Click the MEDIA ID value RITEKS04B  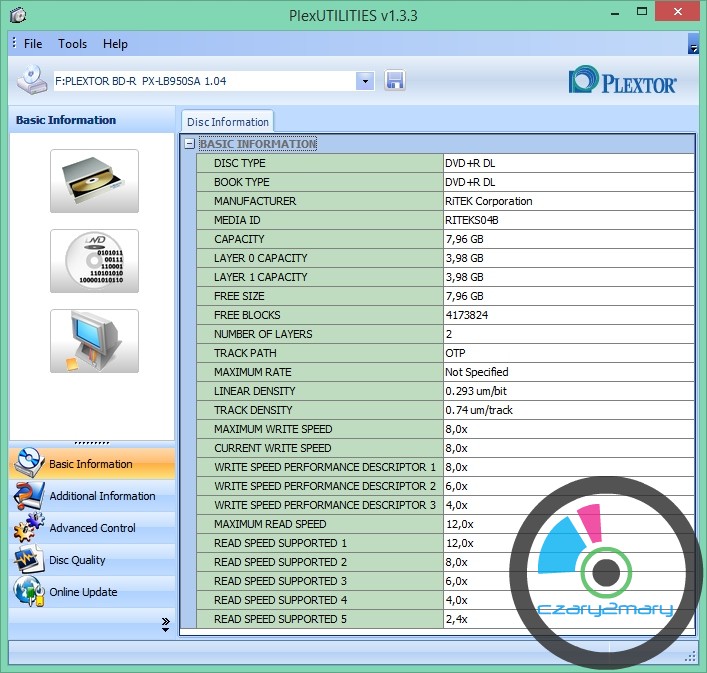(x=472, y=220)
